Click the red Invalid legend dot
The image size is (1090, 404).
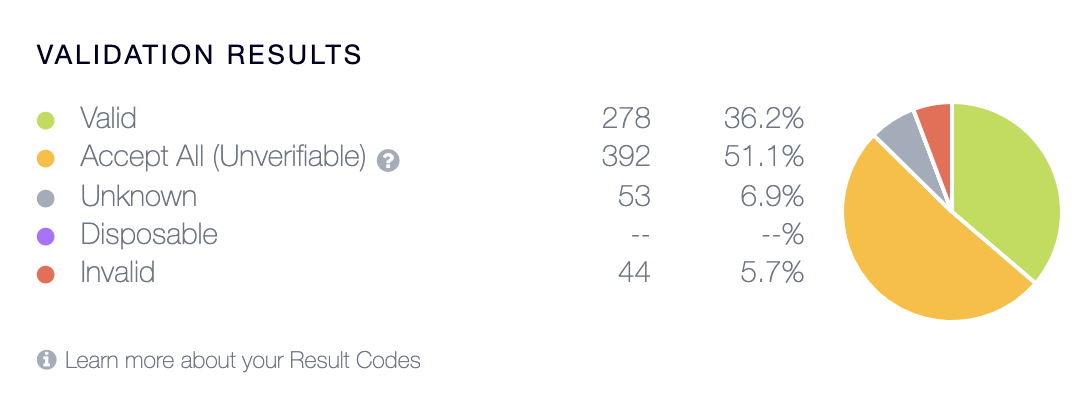point(46,275)
